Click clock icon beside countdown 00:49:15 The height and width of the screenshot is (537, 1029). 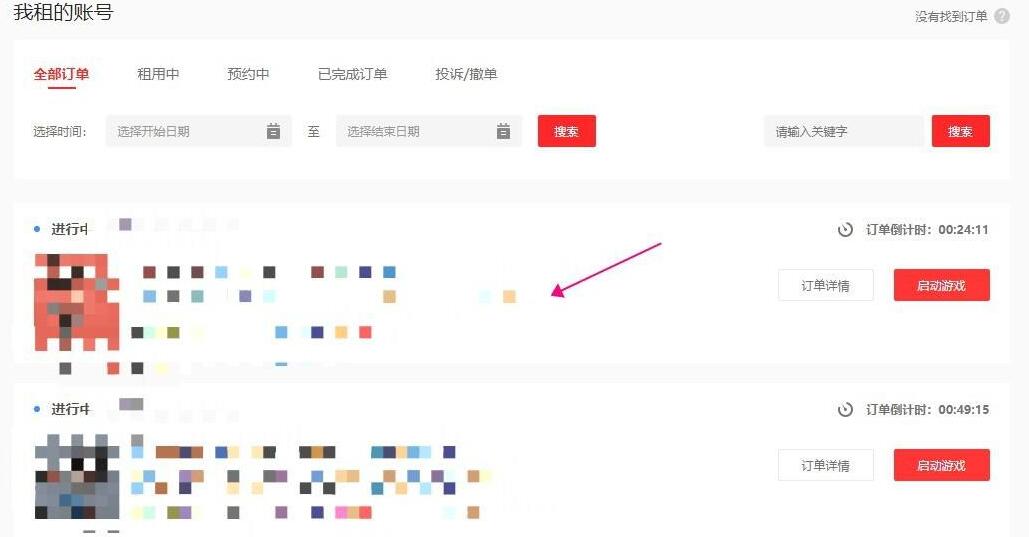(x=846, y=410)
